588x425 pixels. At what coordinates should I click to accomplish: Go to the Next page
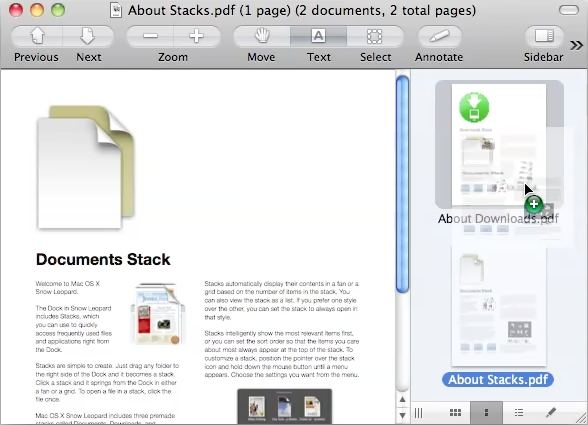(88, 36)
